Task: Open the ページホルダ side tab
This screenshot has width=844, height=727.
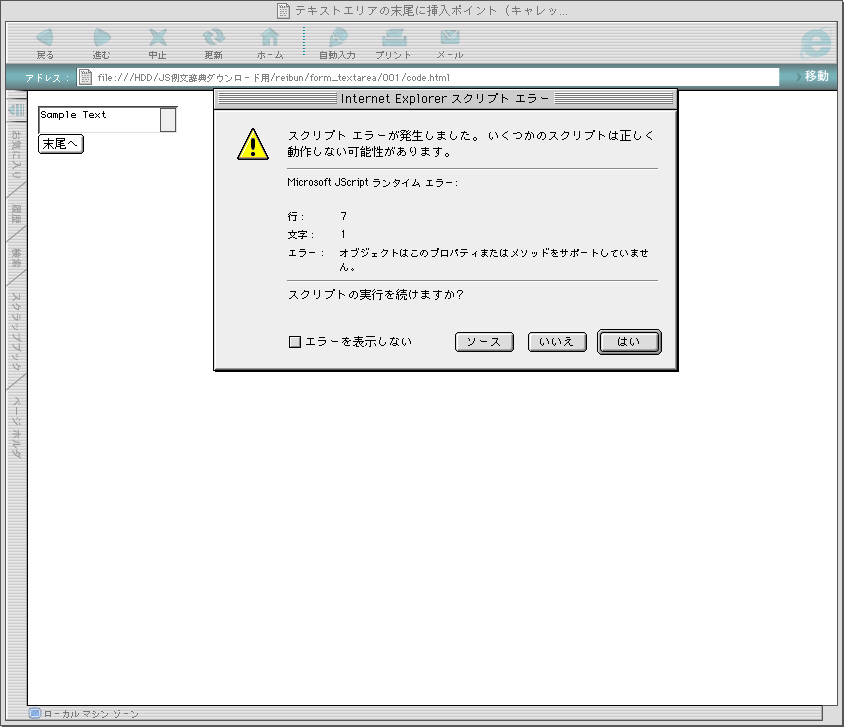Action: [x=16, y=427]
